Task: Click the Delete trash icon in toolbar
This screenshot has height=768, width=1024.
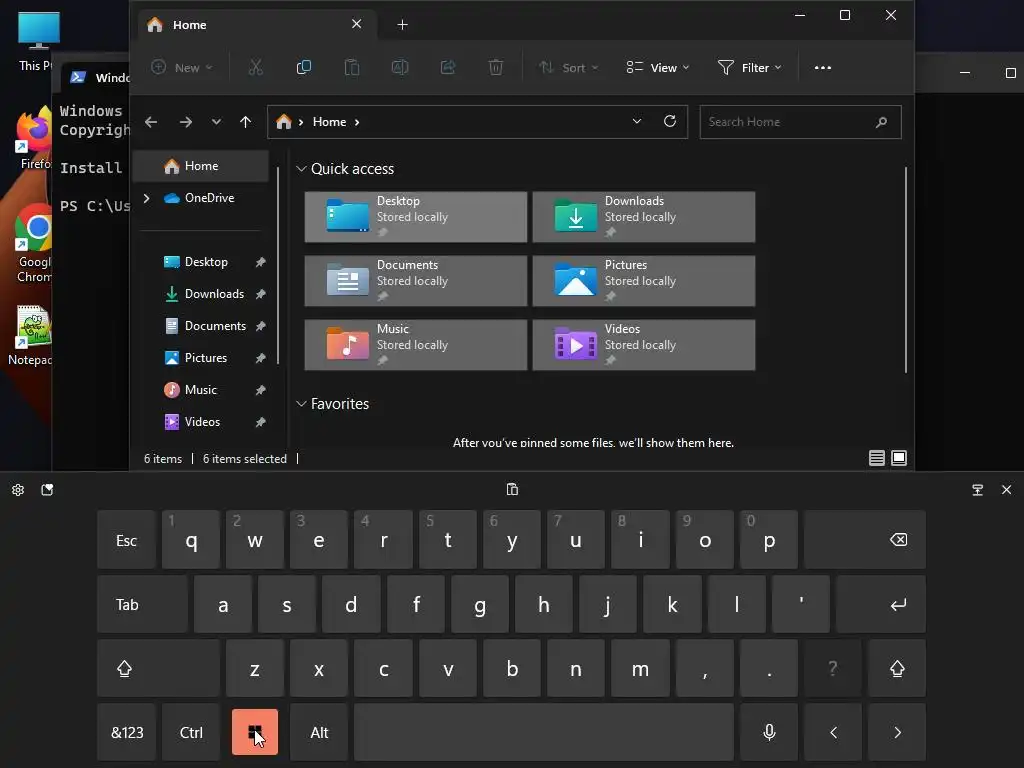Action: click(496, 67)
